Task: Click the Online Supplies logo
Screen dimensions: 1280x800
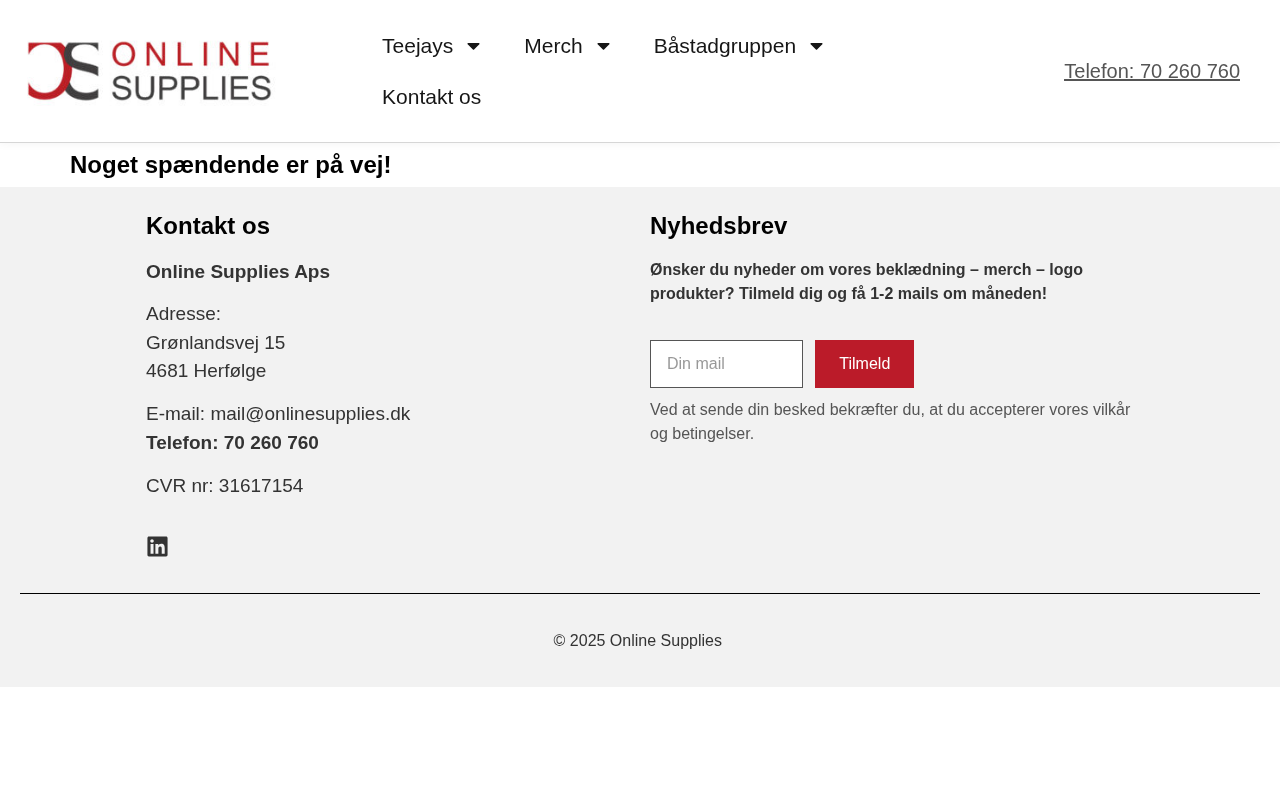Action: tap(150, 71)
